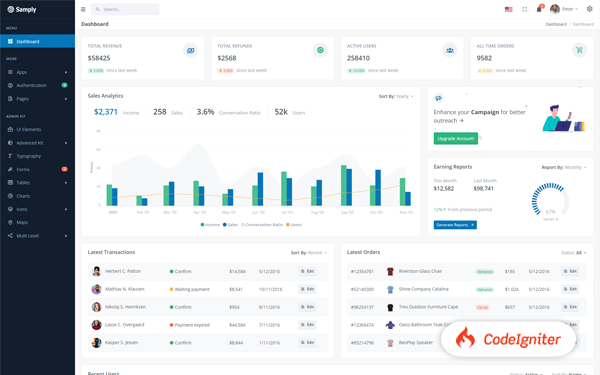
Task: Expand the Advanced Kit sidebar menu
Action: click(x=38, y=143)
